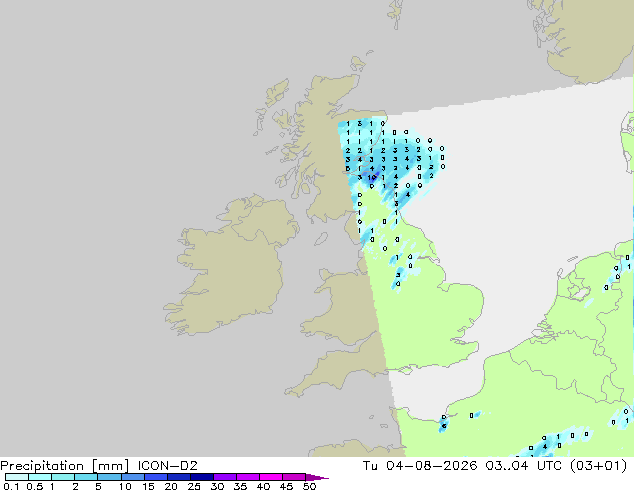Click the 40–45 mm magenta swatch
Screen dimensions: 634x490
click(x=271, y=477)
